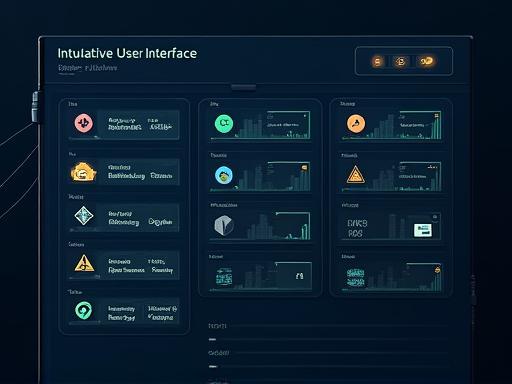Viewport: 512px width, 384px height.
Task: Select the teal diamond icon in the left column
Action: (x=83, y=216)
